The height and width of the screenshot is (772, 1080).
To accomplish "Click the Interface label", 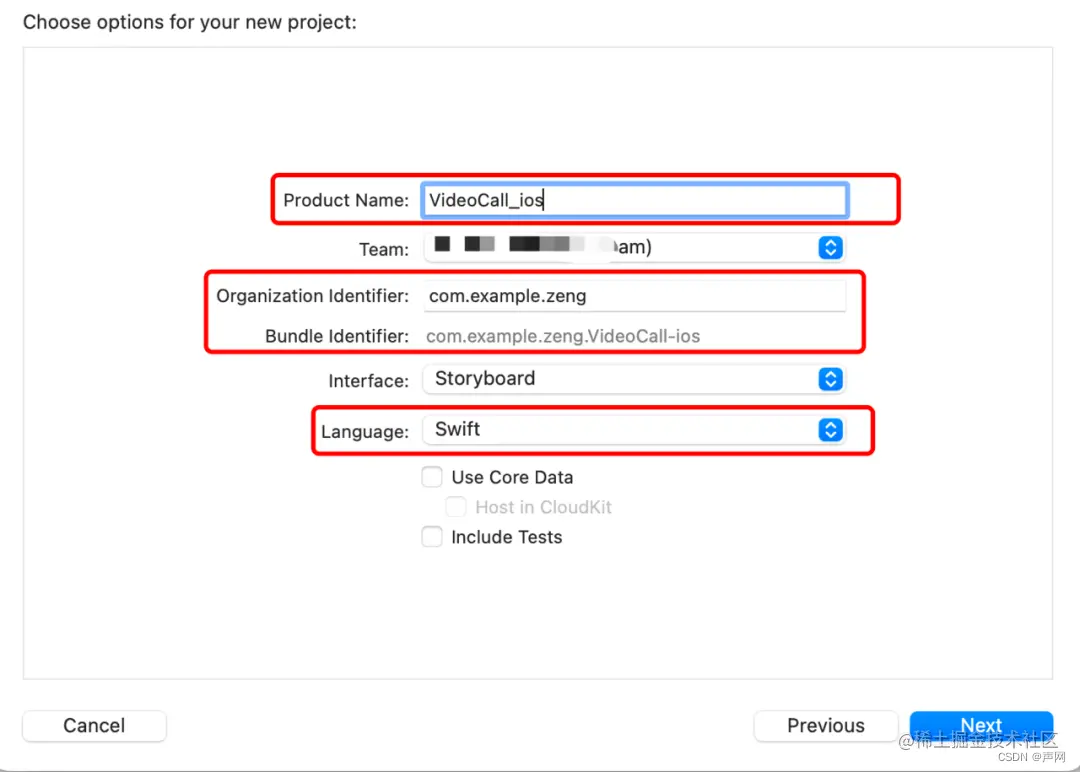I will click(368, 381).
